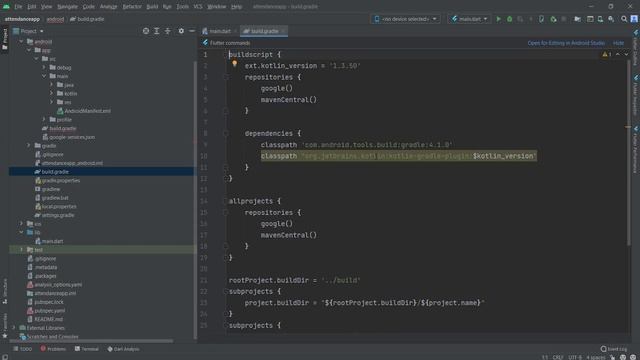Open the main.dart run configuration dropdown

click(x=469, y=19)
